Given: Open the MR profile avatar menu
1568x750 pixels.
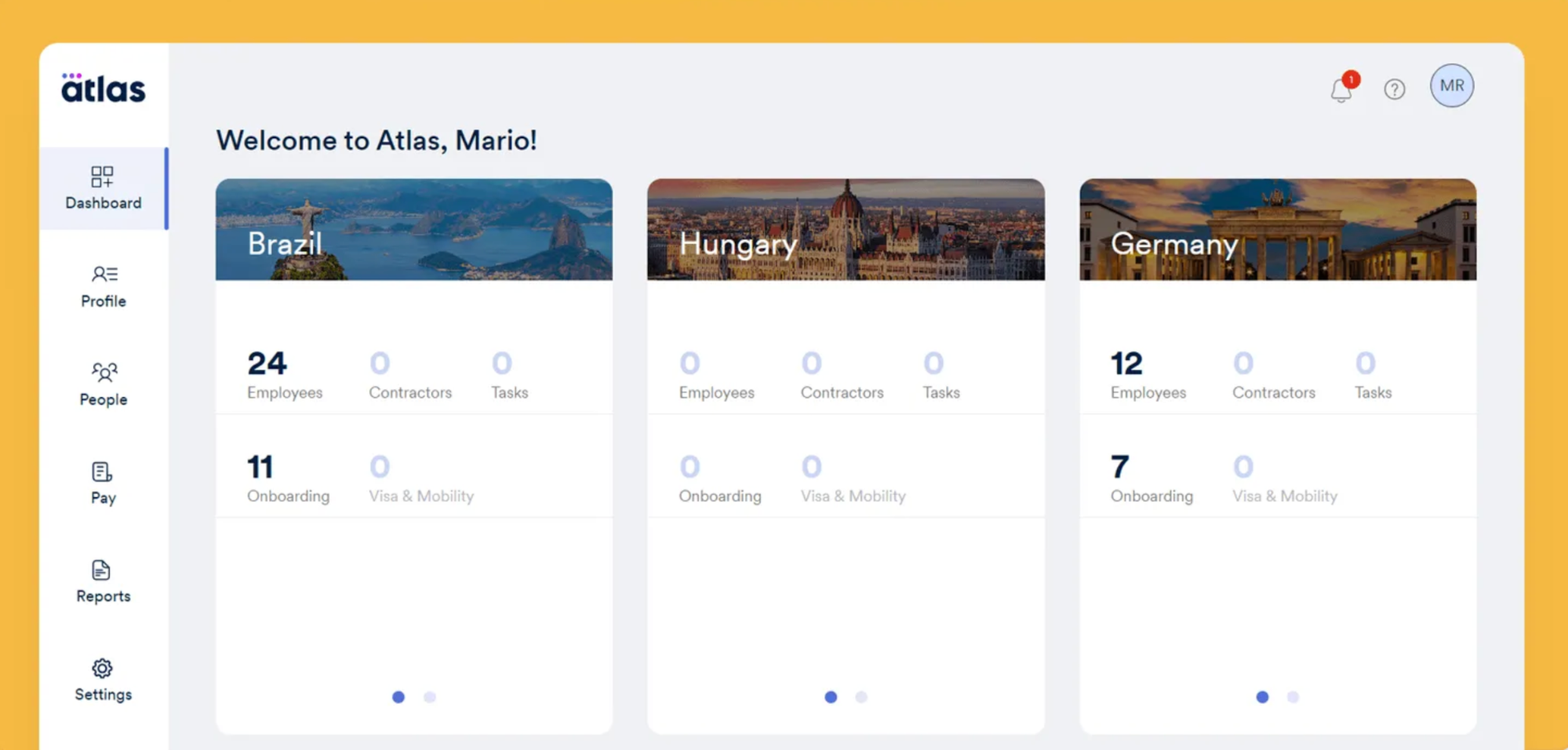Looking at the screenshot, I should point(1452,86).
